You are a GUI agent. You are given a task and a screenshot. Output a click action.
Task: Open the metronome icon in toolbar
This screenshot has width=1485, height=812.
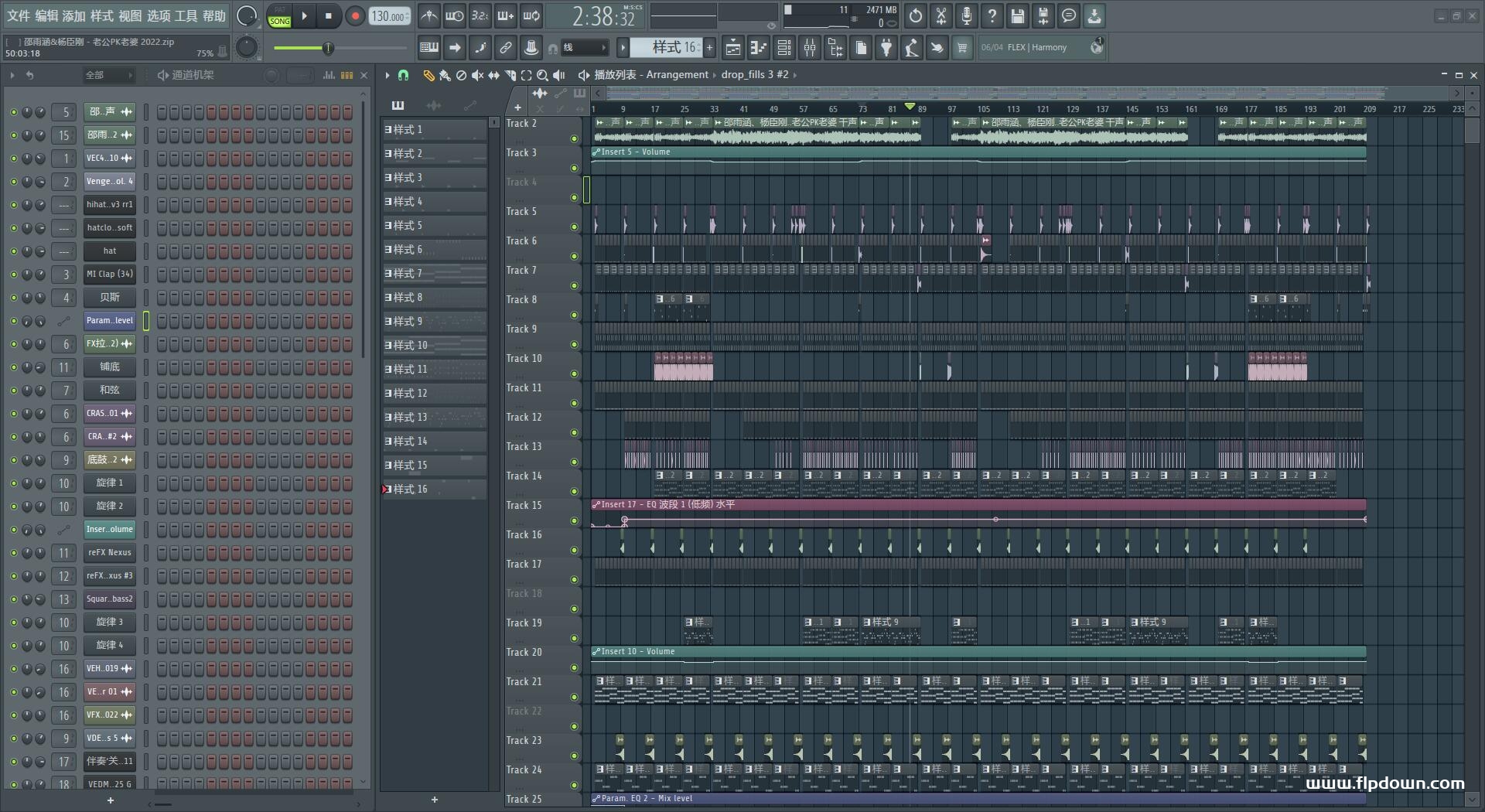click(x=428, y=15)
